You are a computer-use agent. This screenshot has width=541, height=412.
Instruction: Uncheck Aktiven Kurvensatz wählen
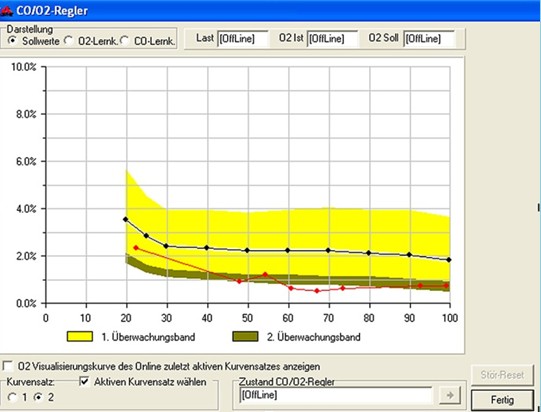click(x=84, y=381)
